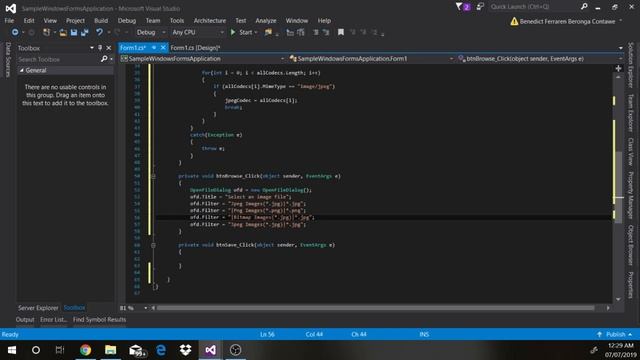
Task: Click the Quick Launch magnifier icon
Action: 584,7
